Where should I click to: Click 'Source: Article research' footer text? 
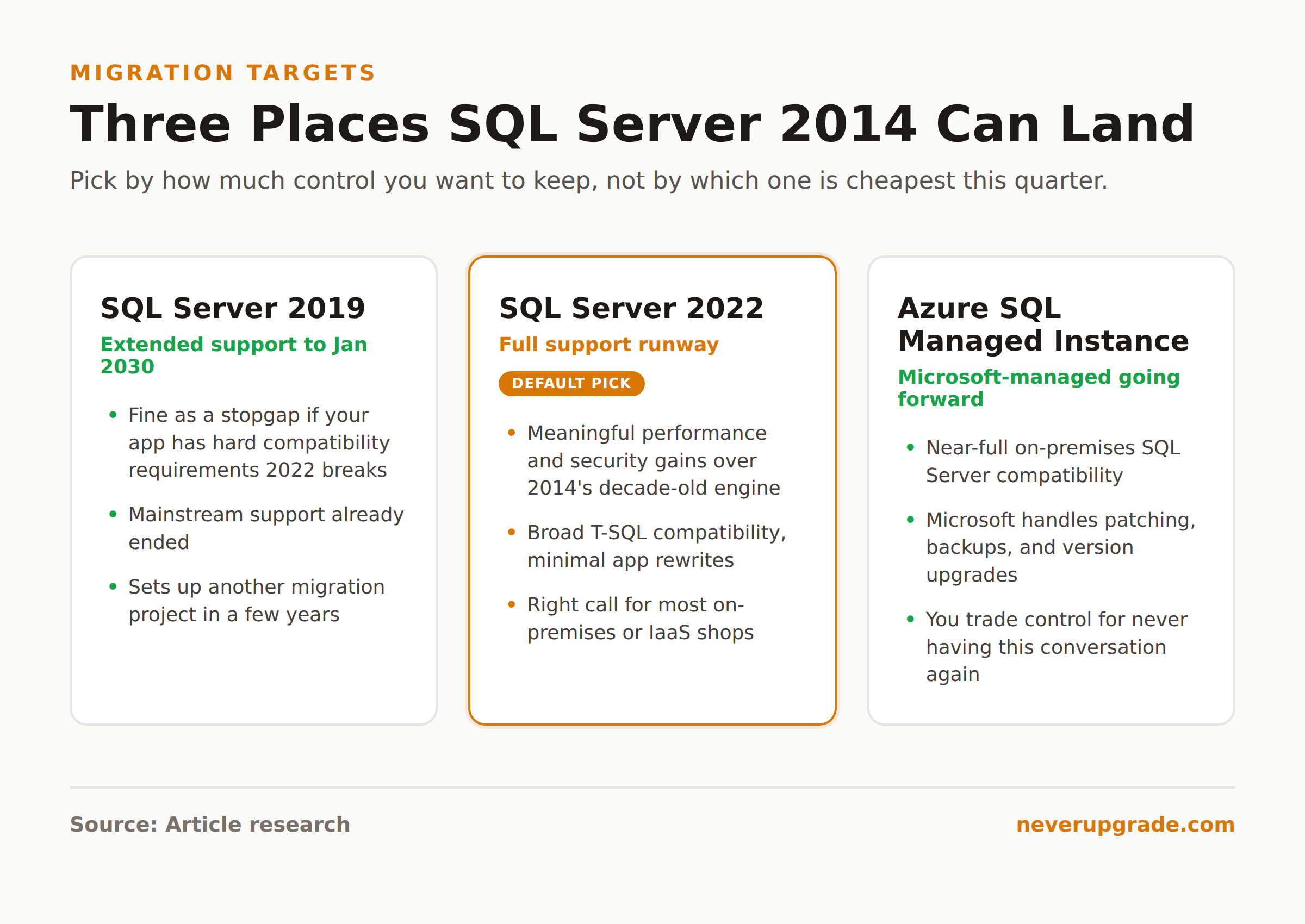[210, 825]
